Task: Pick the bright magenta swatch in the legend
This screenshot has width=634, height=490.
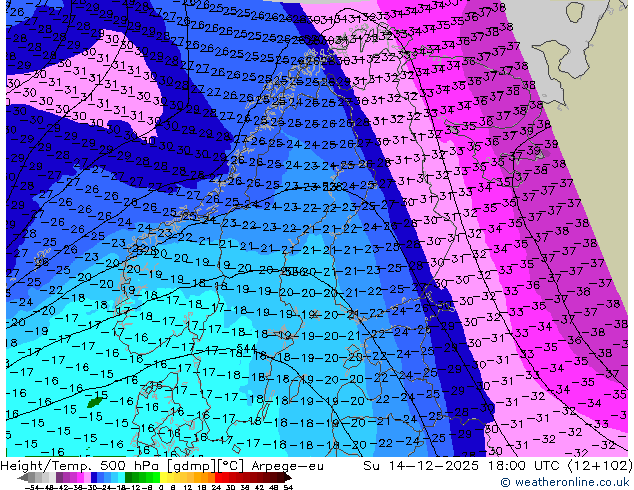Action: [80, 478]
